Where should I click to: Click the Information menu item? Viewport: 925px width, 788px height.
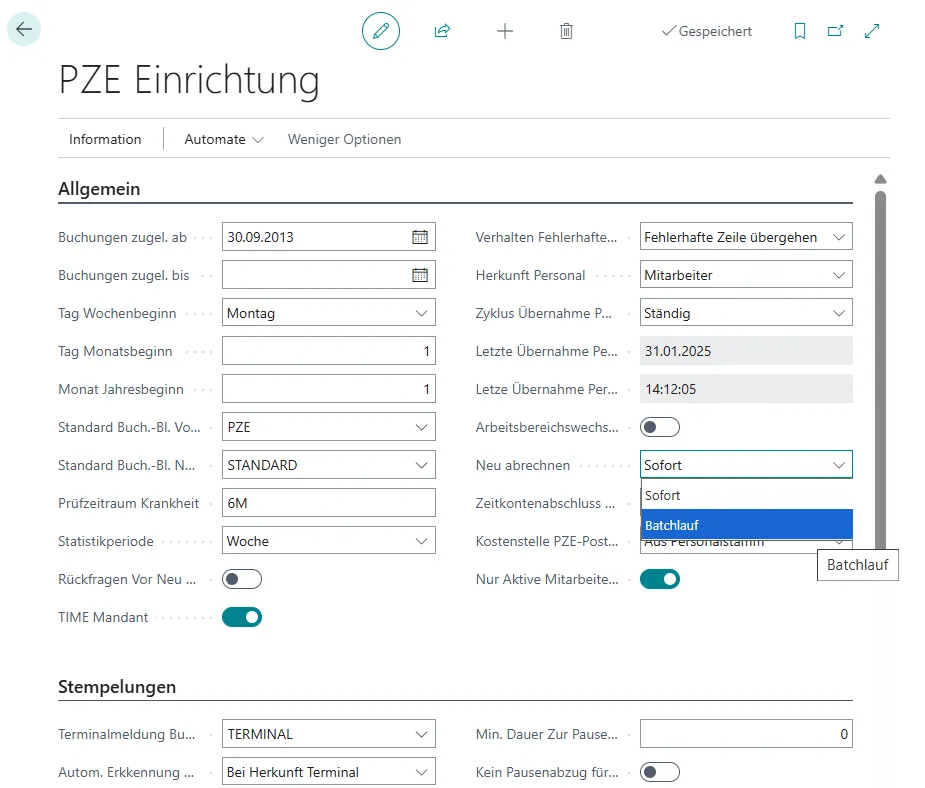click(105, 139)
